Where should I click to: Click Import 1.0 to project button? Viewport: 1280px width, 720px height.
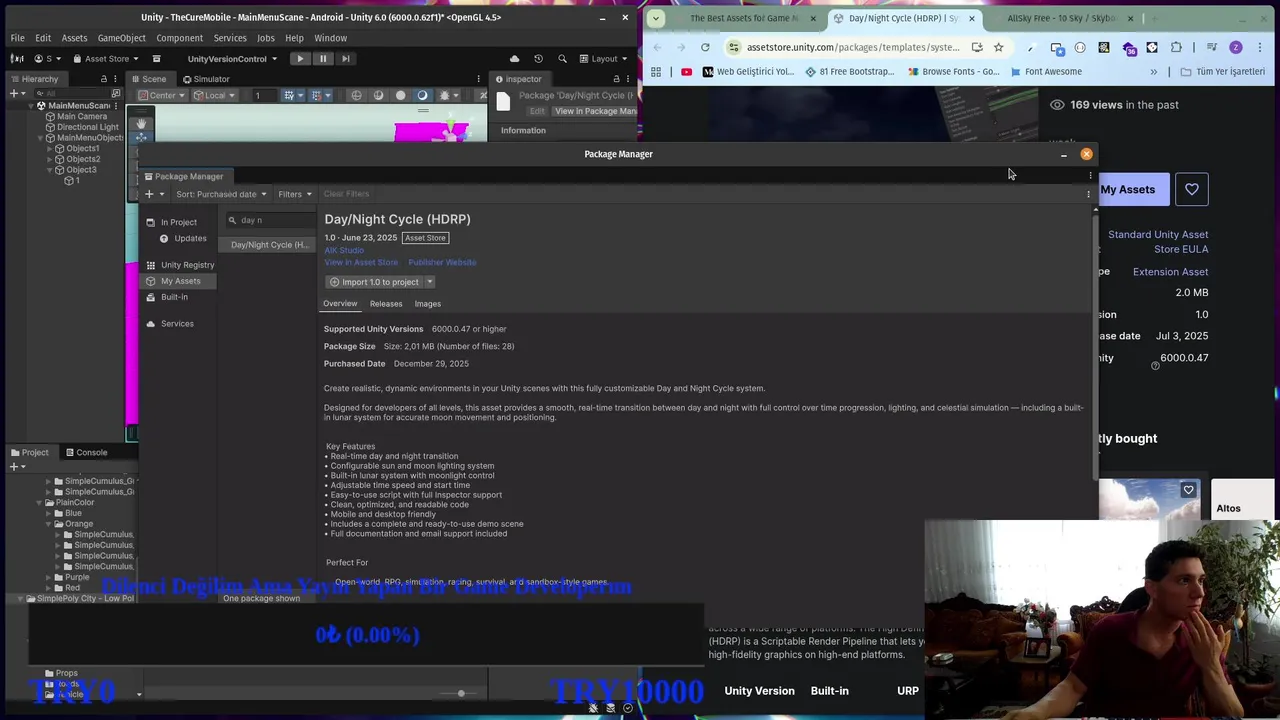(x=374, y=282)
